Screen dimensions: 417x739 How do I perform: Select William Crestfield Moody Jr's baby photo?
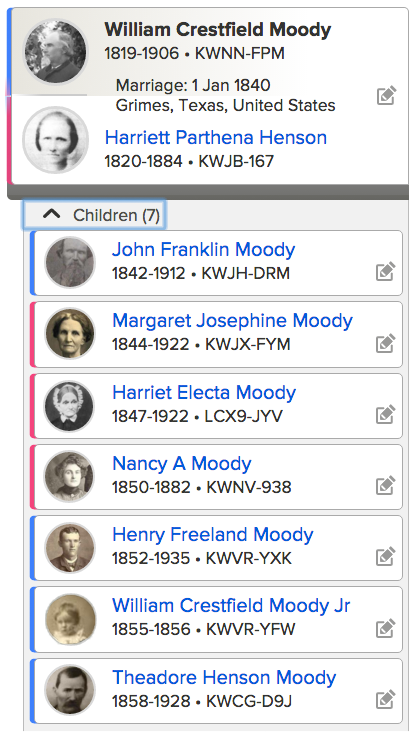point(70,619)
